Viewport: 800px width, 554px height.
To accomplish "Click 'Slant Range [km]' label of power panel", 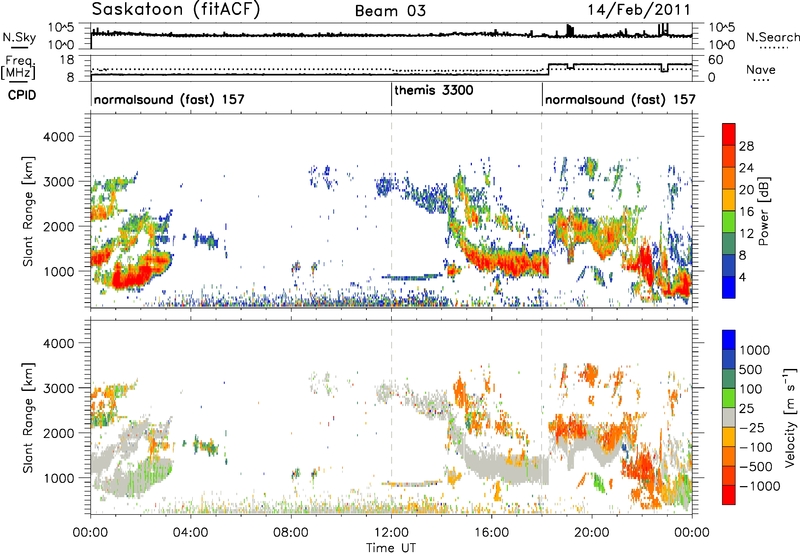I will pyautogui.click(x=28, y=211).
